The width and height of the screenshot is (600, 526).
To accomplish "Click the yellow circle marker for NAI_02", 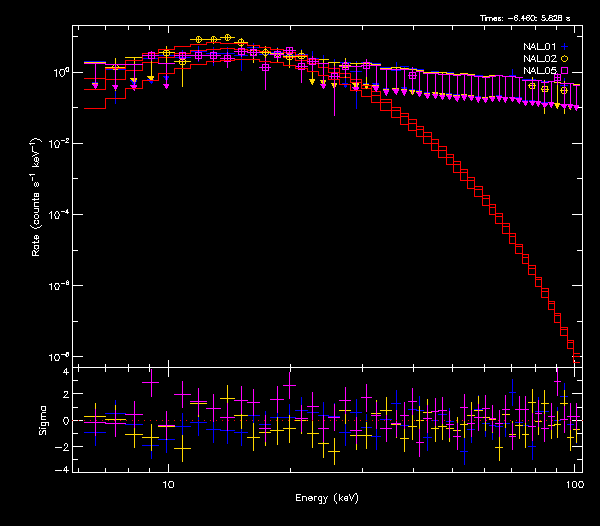I will [x=564, y=59].
